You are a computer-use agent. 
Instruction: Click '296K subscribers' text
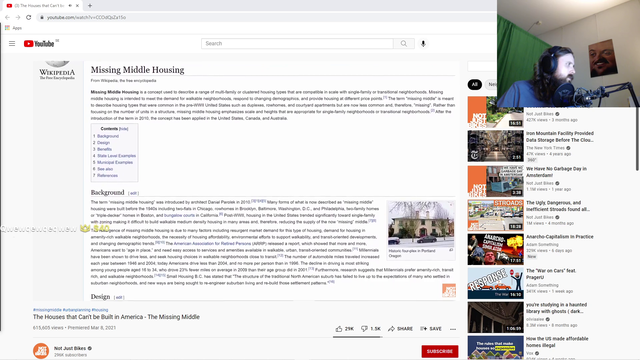point(70,355)
